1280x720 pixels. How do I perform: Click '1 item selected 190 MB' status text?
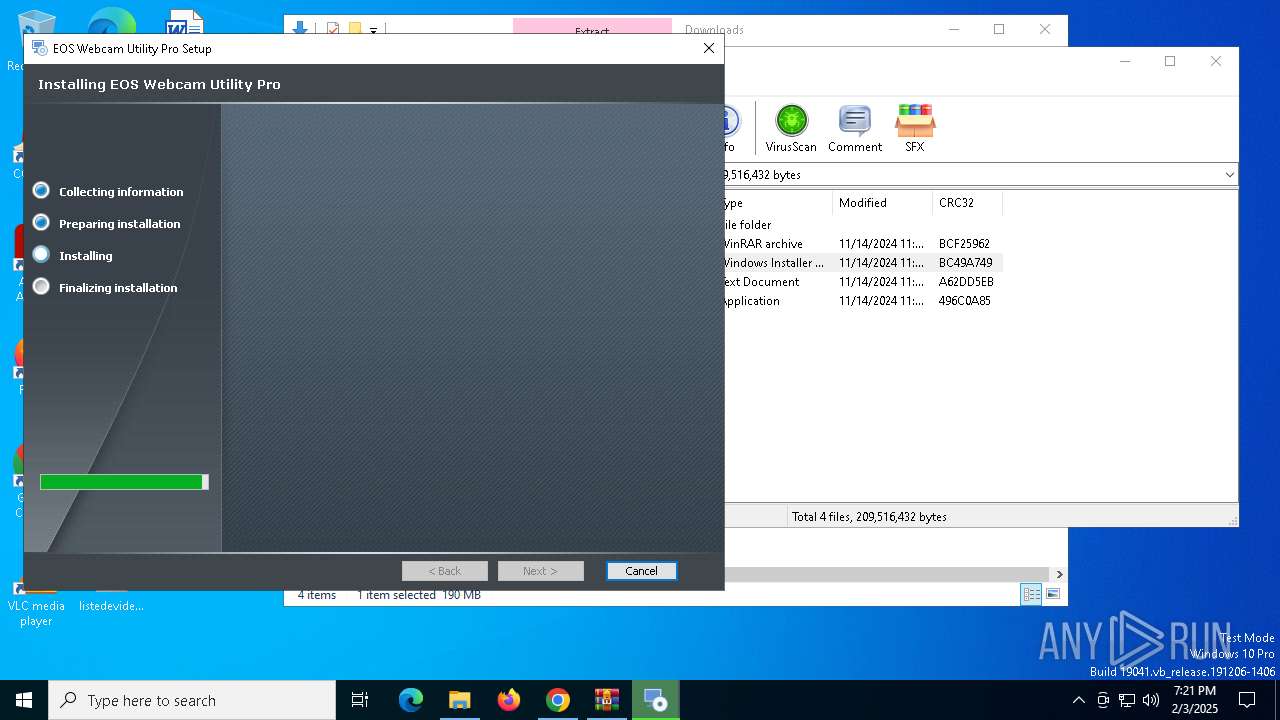419,595
